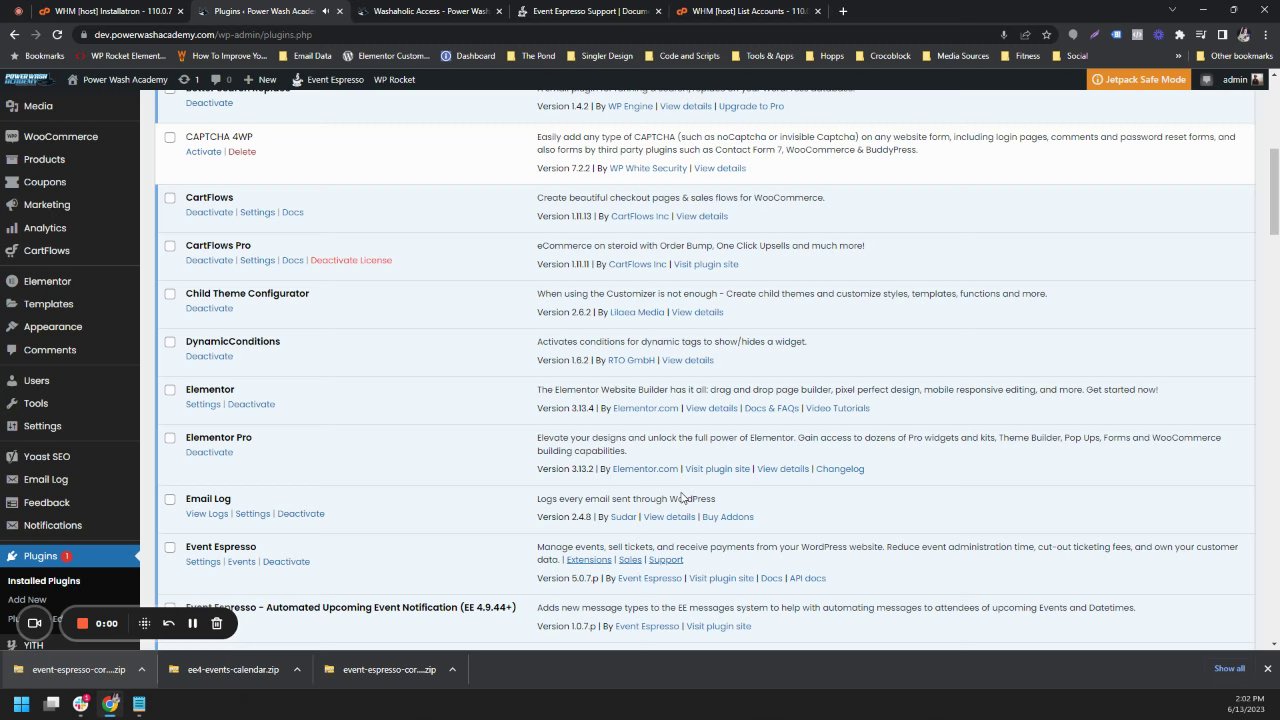Delete the recording with trash icon
The width and height of the screenshot is (1280, 720).
pos(216,624)
